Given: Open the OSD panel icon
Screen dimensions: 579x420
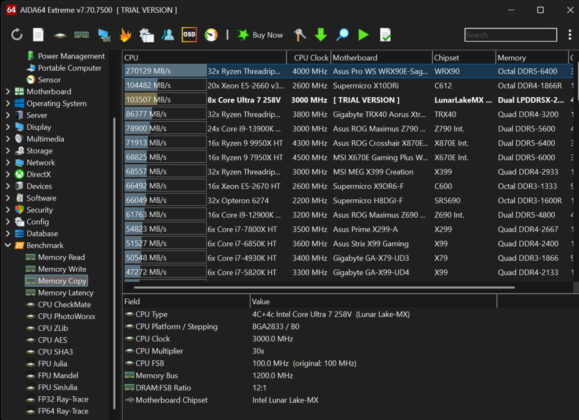Looking at the screenshot, I should tap(189, 35).
